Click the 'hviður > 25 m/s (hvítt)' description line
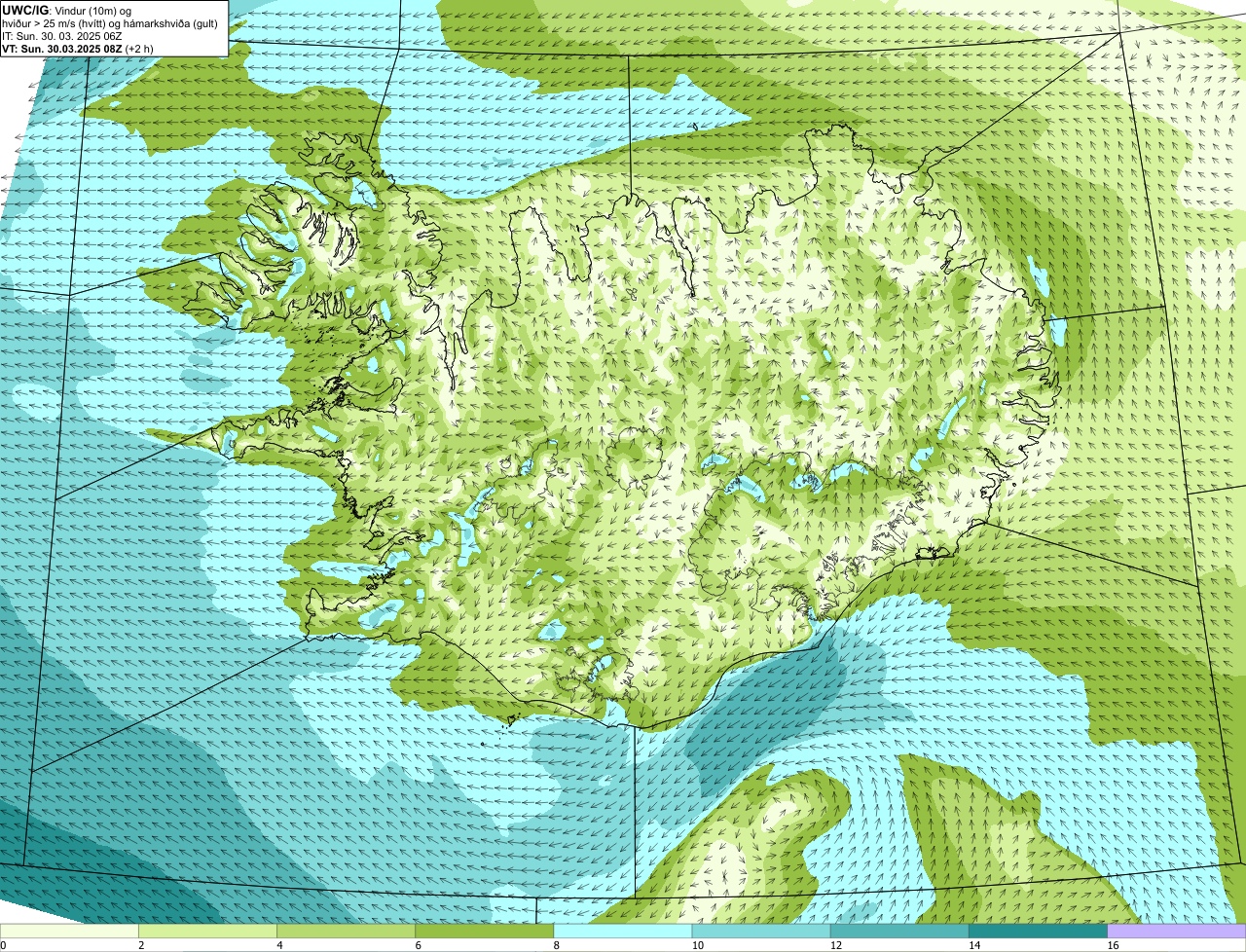This screenshot has height=952, width=1246. [x=110, y=23]
